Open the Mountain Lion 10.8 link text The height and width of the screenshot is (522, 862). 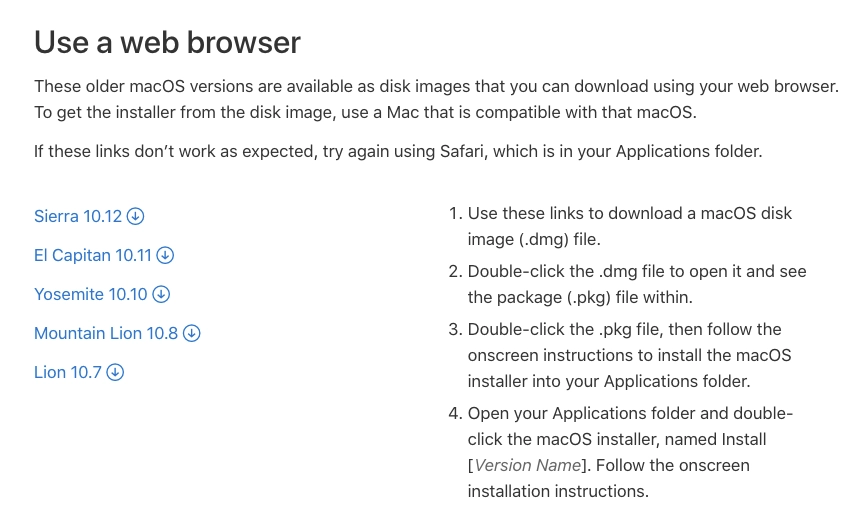(x=105, y=333)
